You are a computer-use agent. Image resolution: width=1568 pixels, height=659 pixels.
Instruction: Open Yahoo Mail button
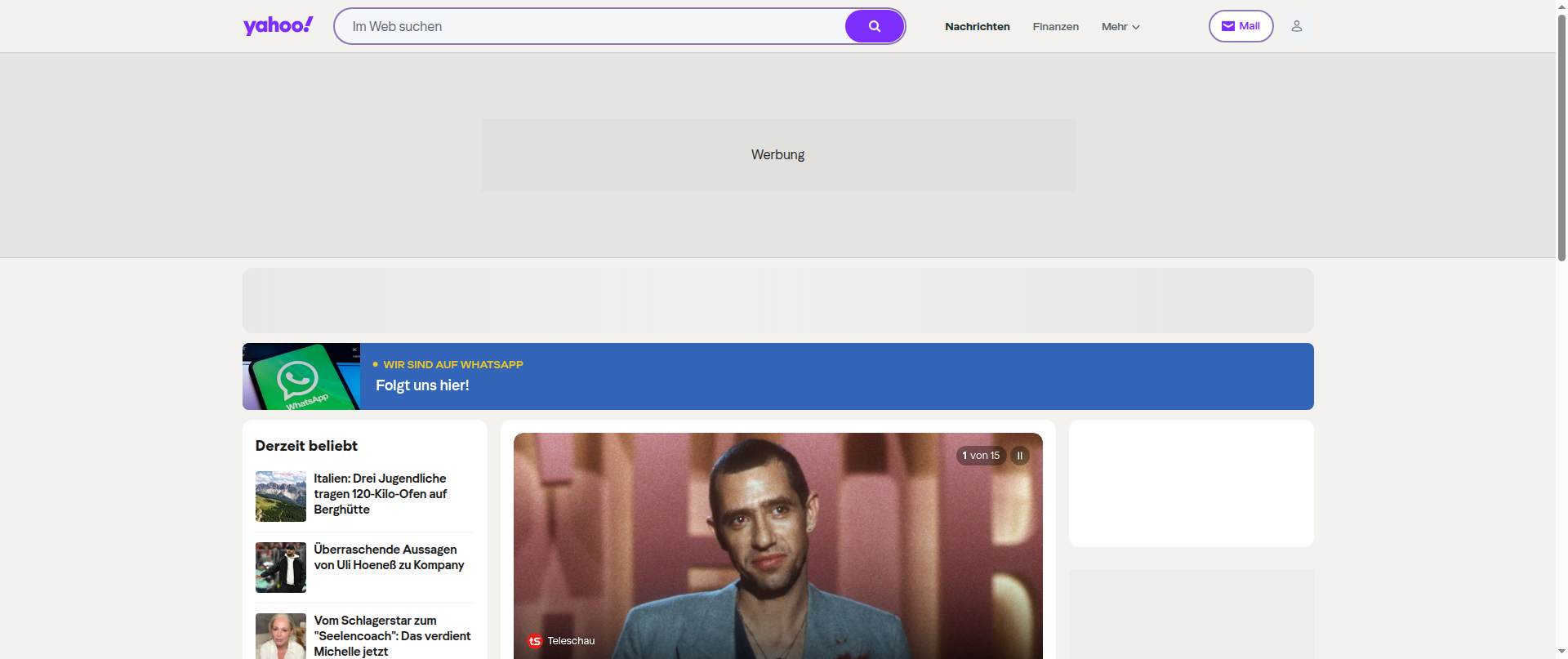[x=1241, y=26]
